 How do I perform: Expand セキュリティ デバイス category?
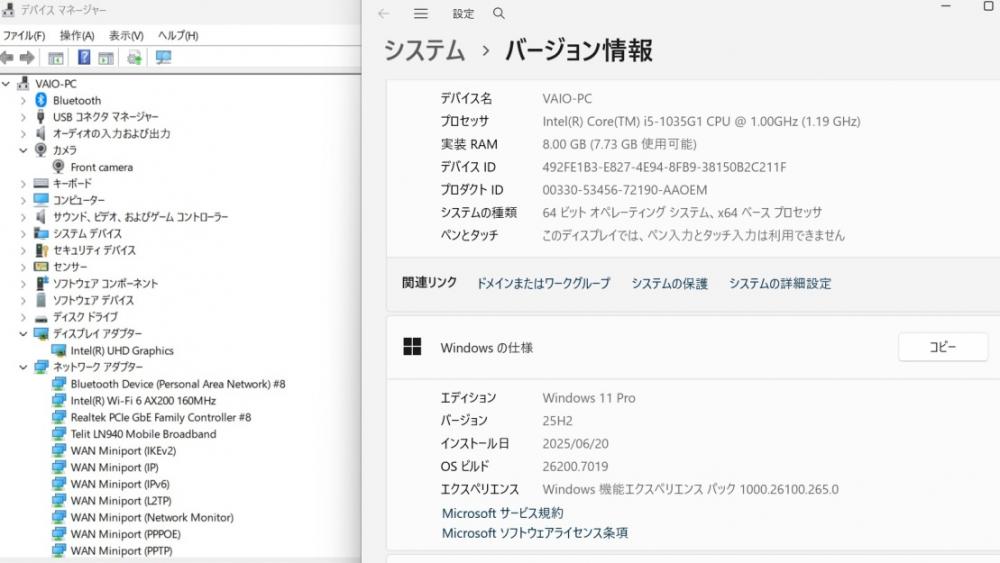click(x=24, y=251)
